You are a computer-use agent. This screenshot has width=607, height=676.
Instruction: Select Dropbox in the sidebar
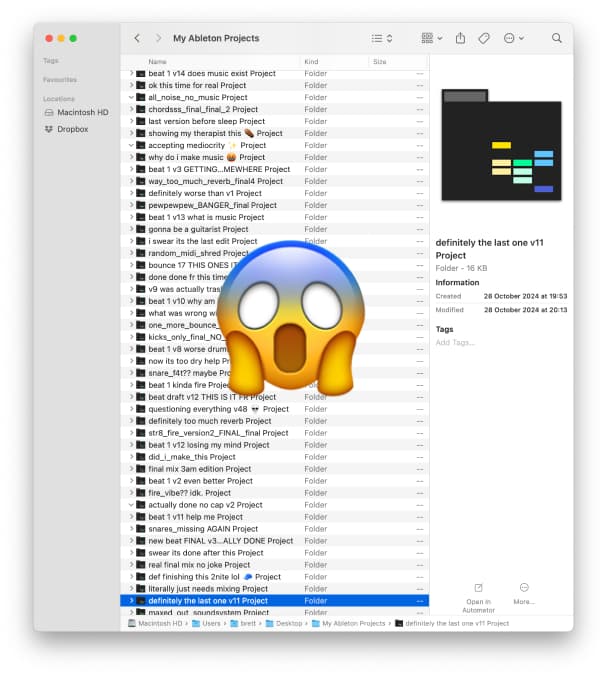click(x=67, y=129)
